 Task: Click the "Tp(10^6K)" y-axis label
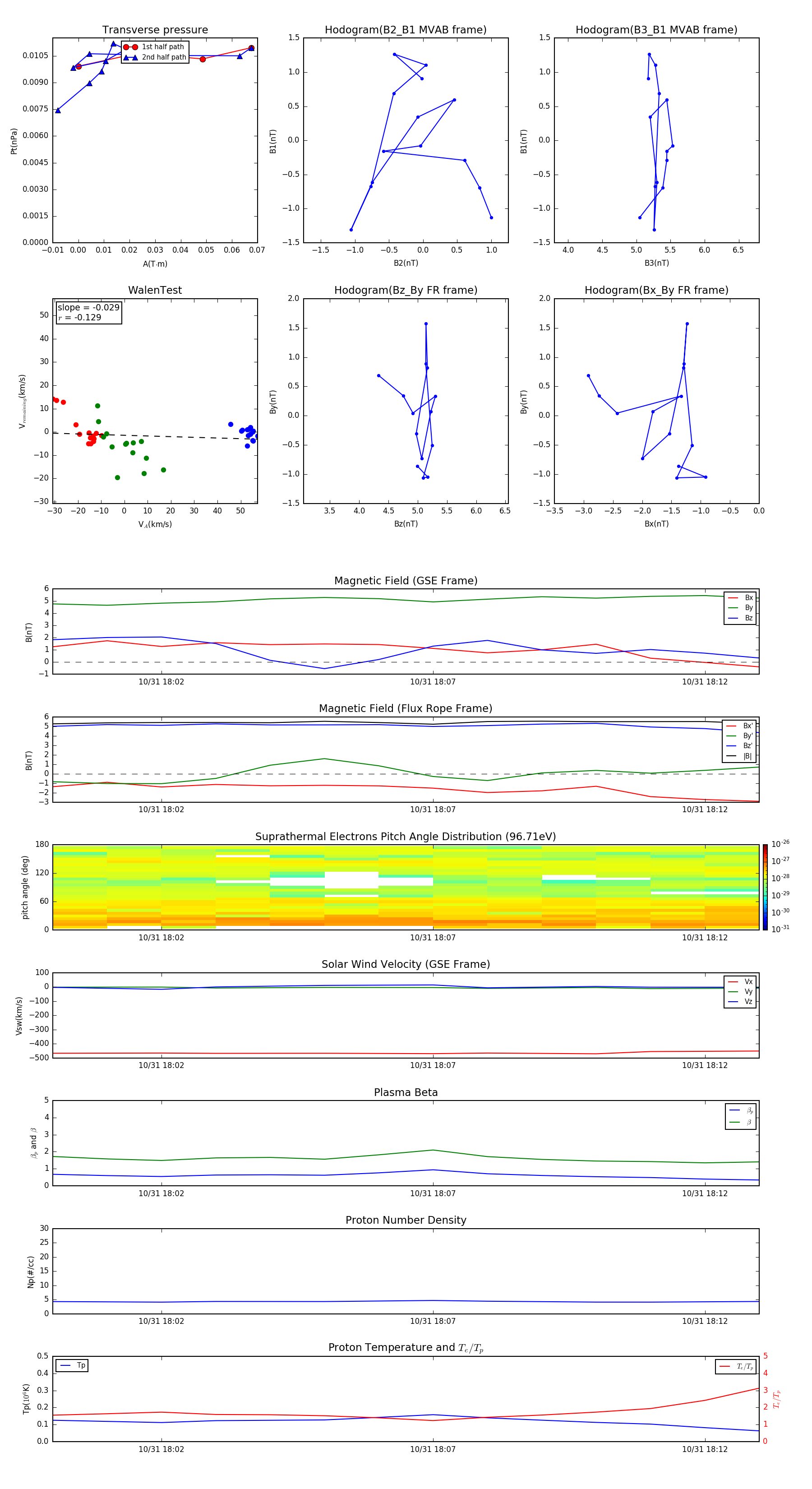point(26,1399)
